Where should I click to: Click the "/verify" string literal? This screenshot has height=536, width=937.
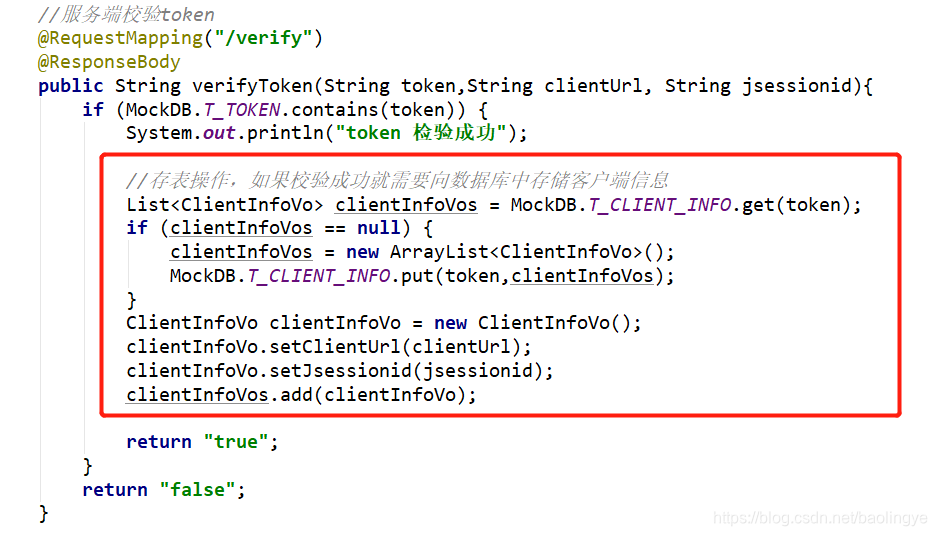point(264,38)
